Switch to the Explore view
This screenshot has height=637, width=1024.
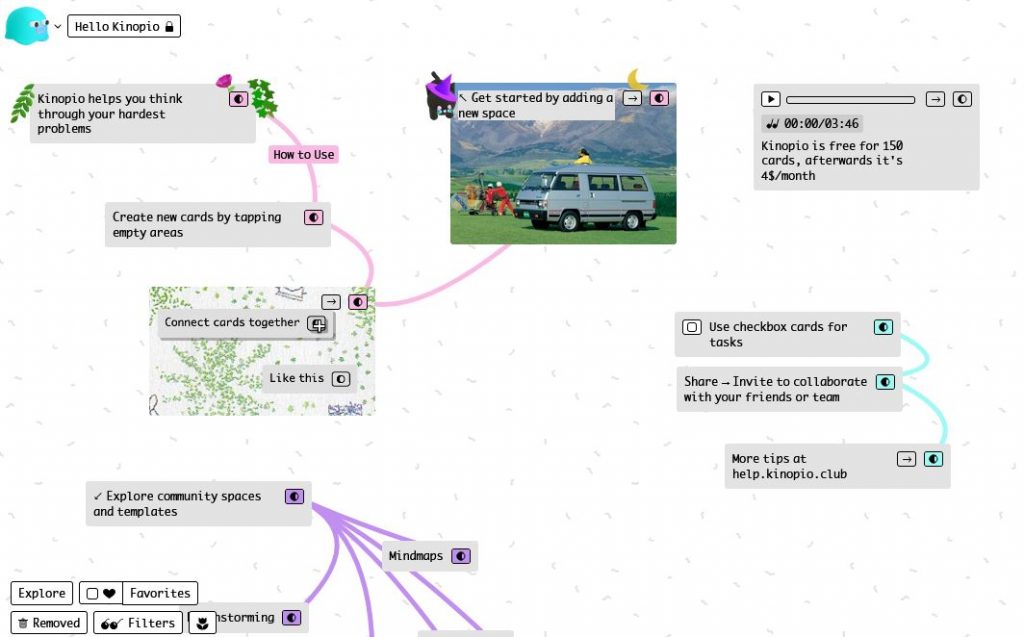pos(40,592)
